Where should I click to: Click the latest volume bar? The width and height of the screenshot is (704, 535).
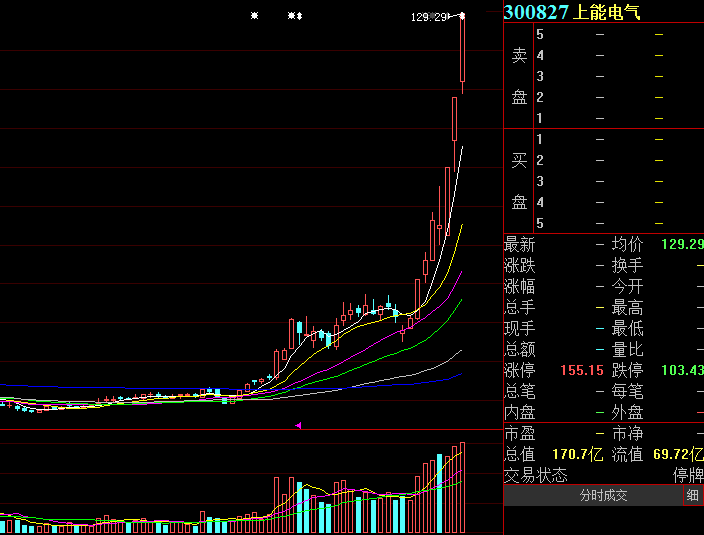(x=462, y=487)
